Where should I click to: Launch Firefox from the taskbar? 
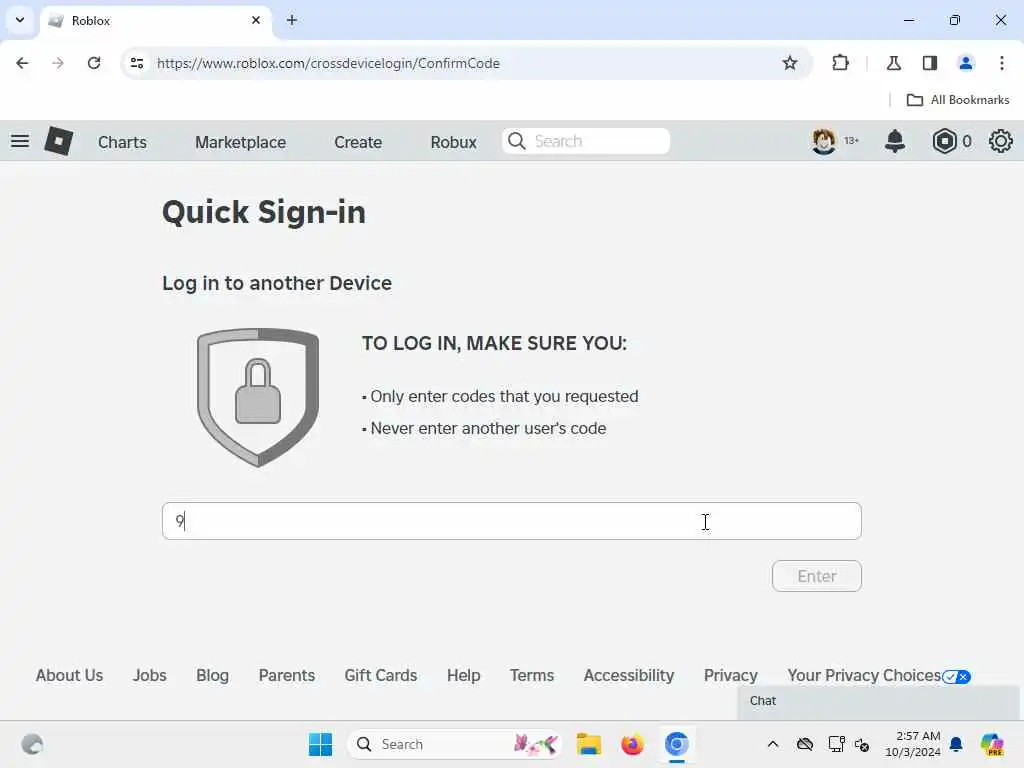(x=632, y=744)
